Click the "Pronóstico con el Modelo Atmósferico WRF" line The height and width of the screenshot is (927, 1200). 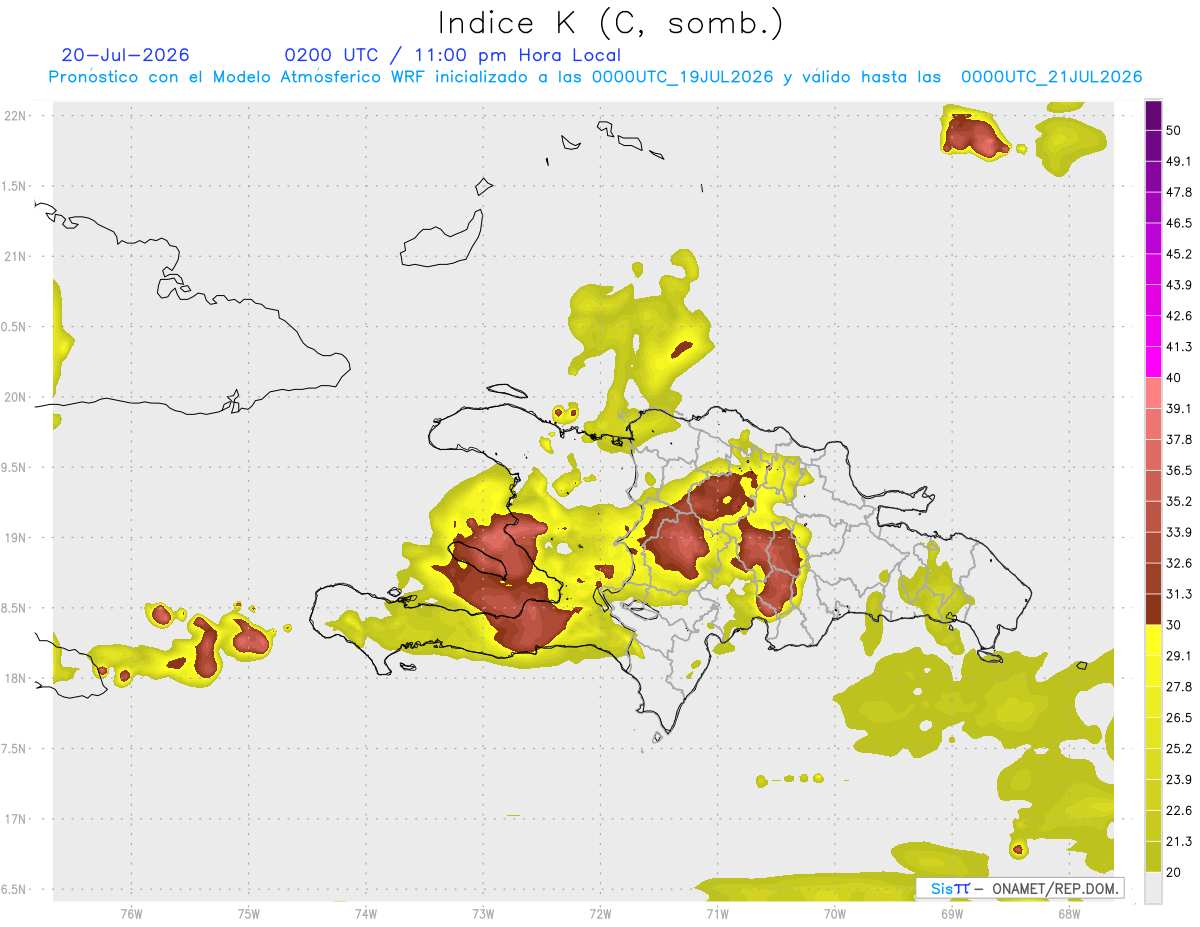595,77
